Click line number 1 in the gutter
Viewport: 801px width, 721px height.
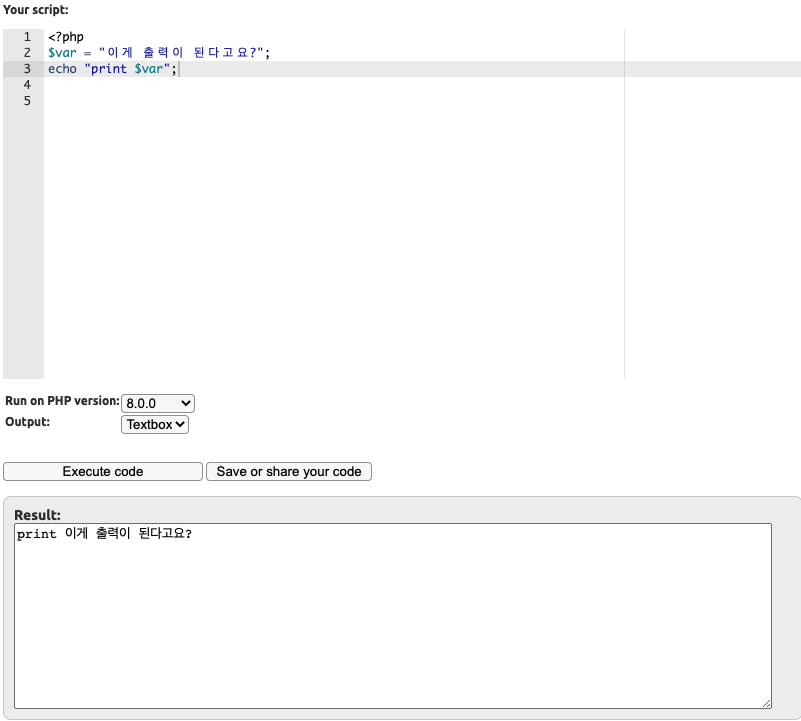[x=27, y=37]
